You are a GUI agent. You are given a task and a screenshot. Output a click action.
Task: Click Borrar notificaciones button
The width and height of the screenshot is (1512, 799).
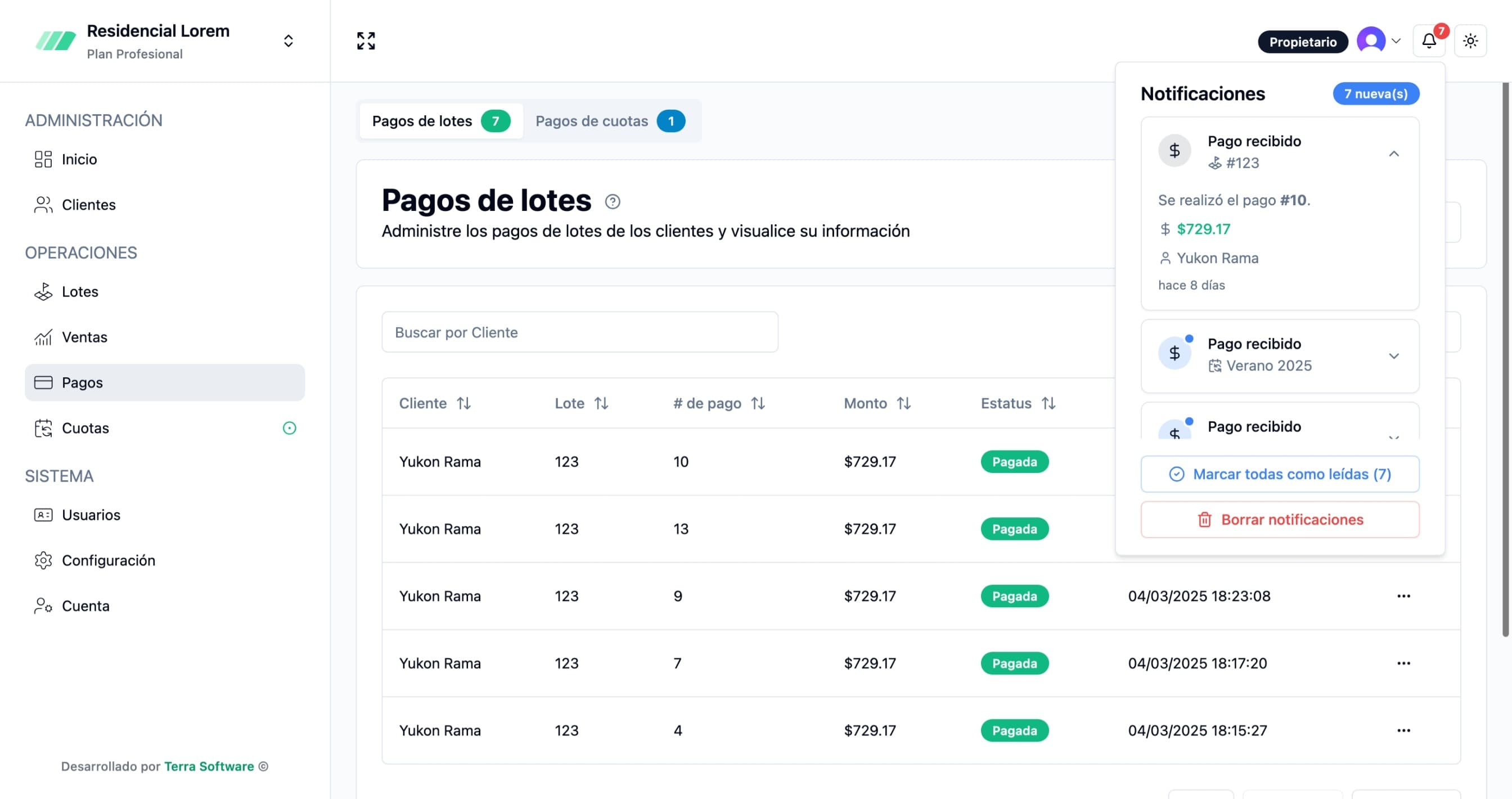click(1280, 519)
